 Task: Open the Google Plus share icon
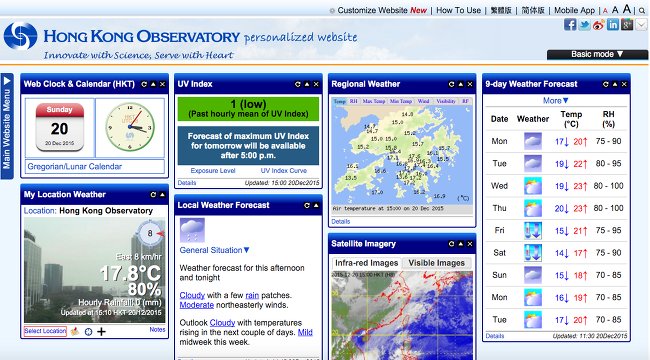tap(627, 25)
